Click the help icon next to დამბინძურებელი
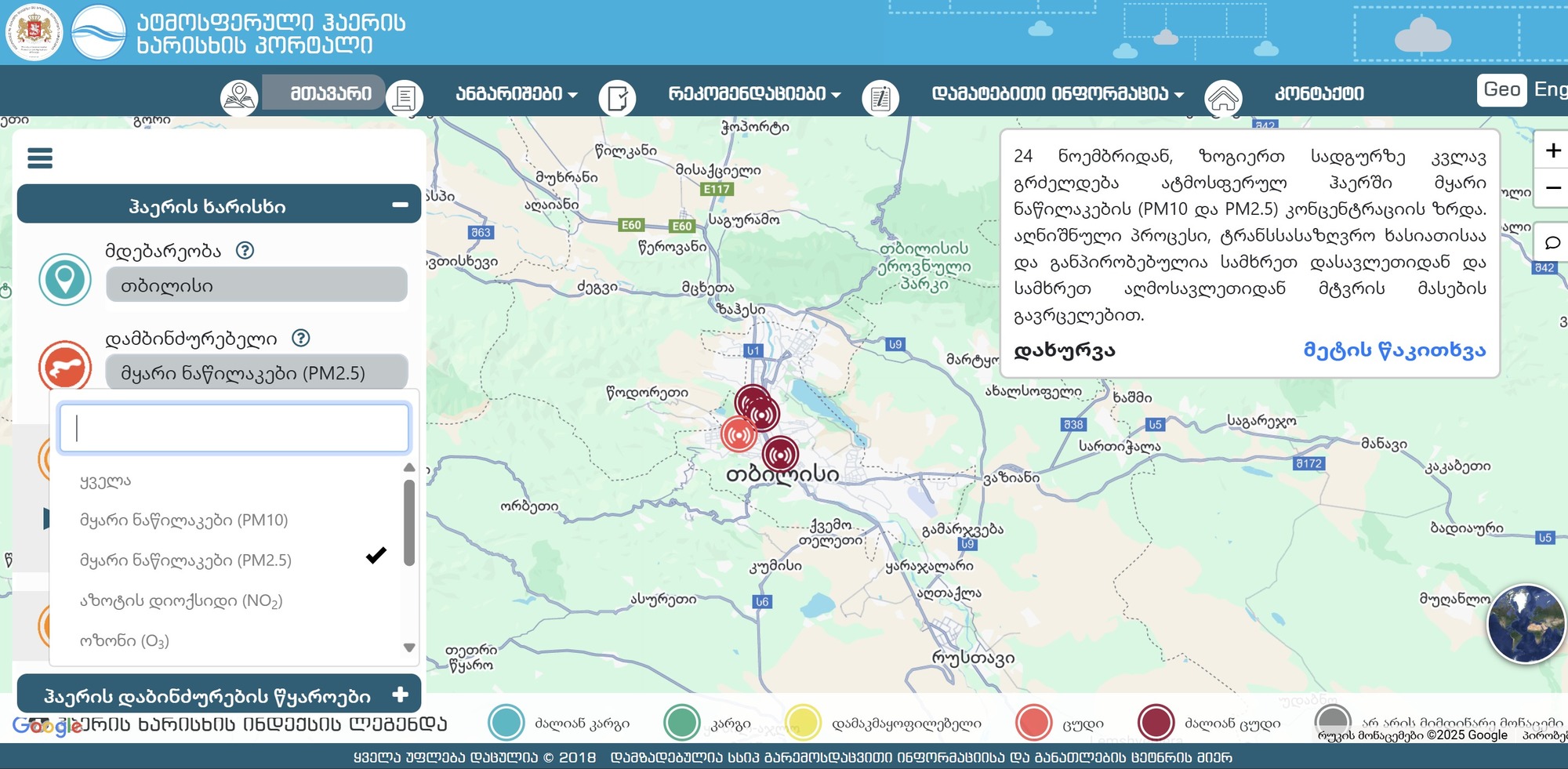This screenshot has height=769, width=1568. (x=301, y=338)
